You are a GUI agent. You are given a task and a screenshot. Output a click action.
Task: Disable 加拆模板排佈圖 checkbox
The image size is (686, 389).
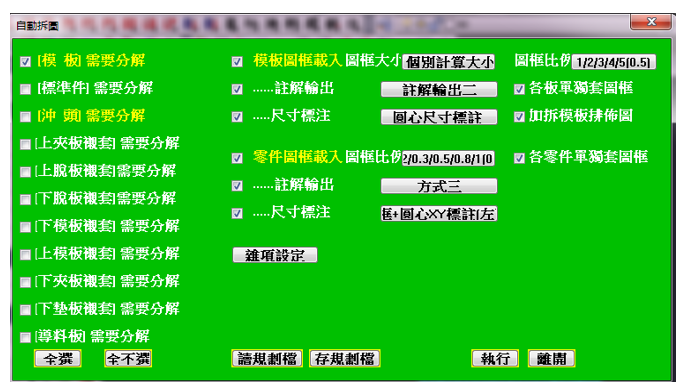(x=519, y=117)
